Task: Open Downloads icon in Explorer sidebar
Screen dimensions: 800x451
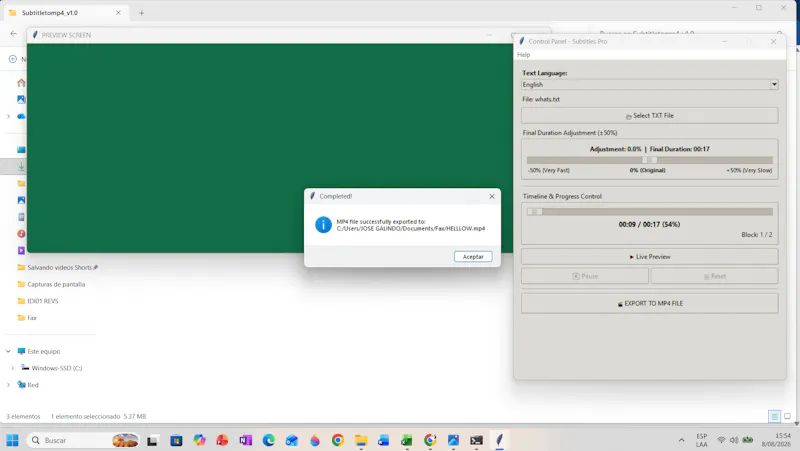Action: coord(21,166)
